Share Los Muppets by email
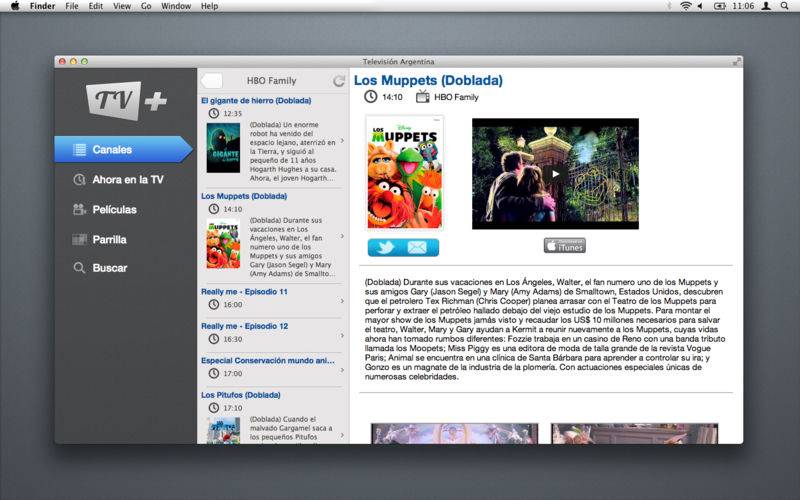 tap(417, 247)
